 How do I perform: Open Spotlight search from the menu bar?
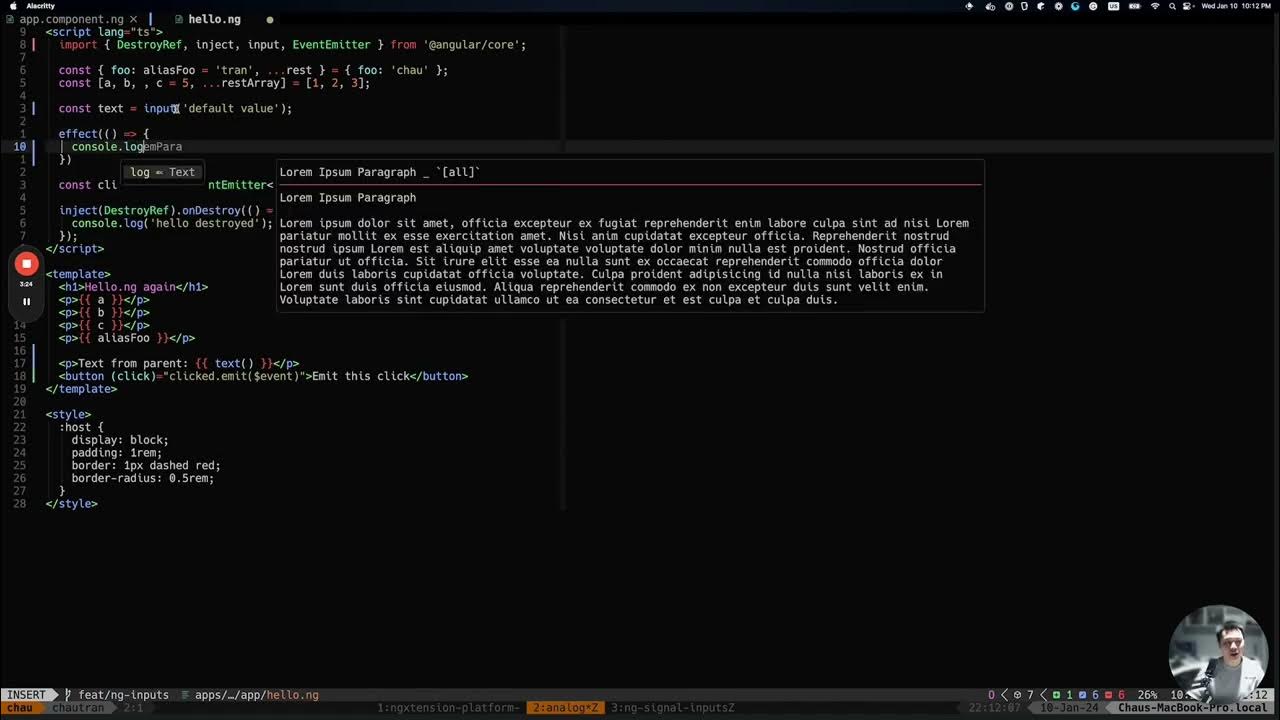[1172, 6]
